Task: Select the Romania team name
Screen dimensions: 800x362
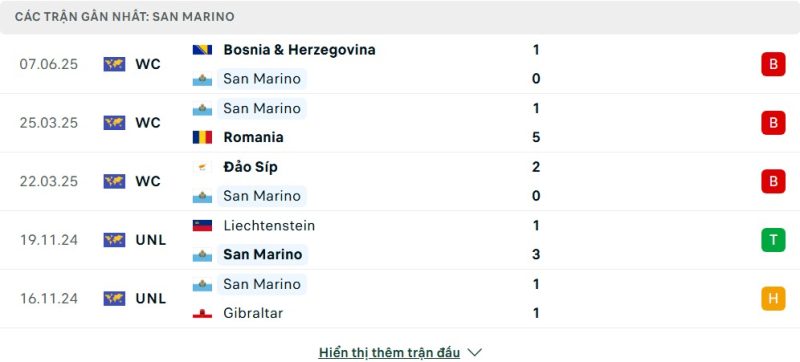Action: click(x=254, y=137)
